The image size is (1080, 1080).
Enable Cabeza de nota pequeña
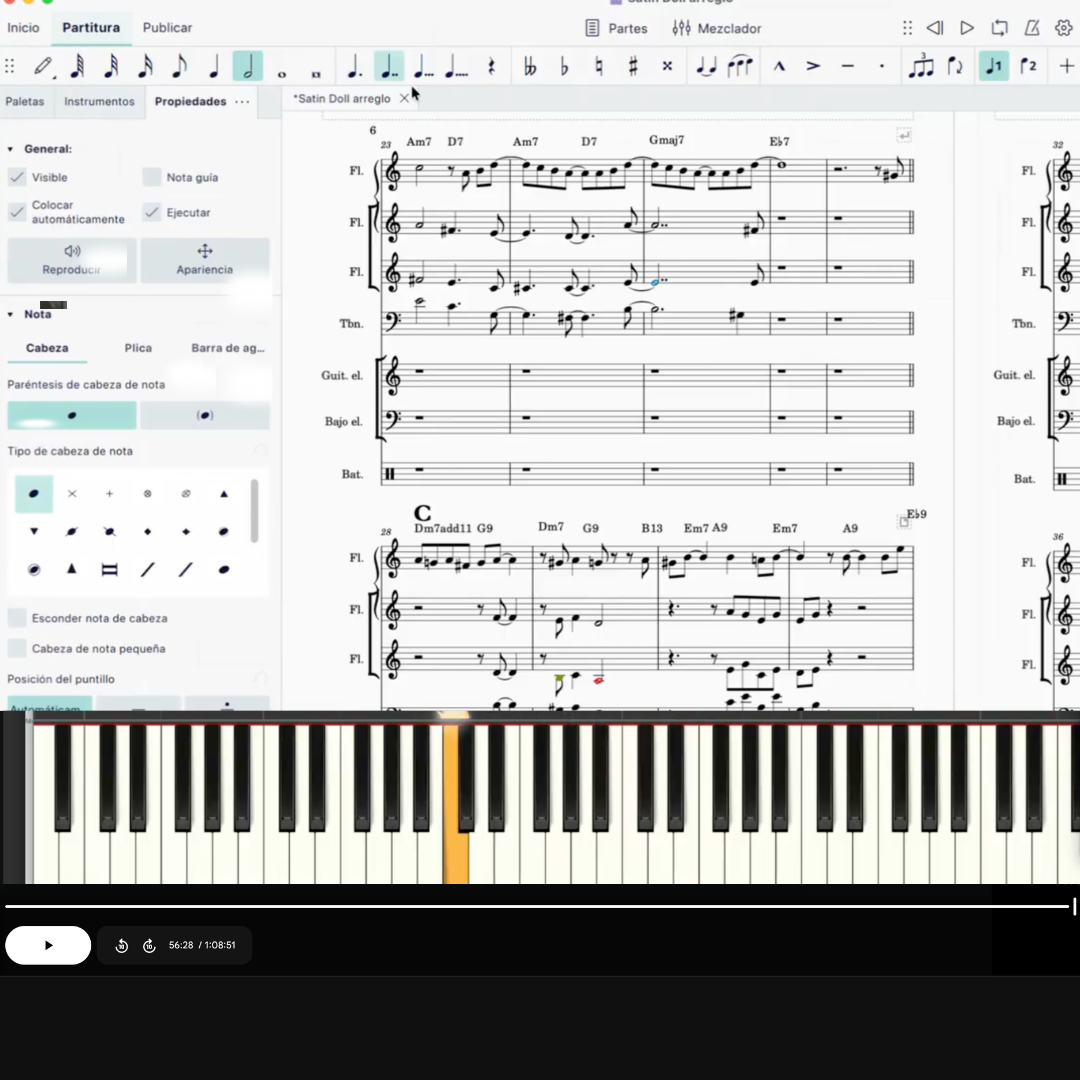point(17,648)
